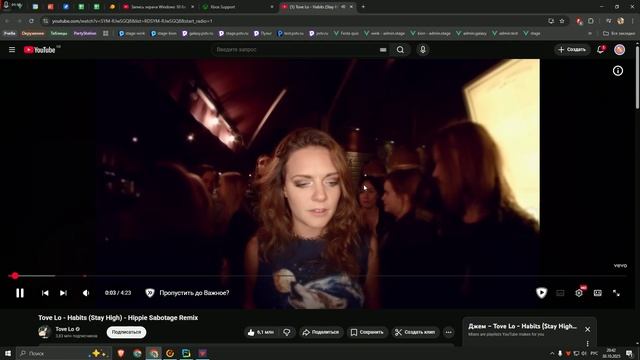Exit full screen mode icon
Screen dimensions: 640x360
tap(616, 293)
